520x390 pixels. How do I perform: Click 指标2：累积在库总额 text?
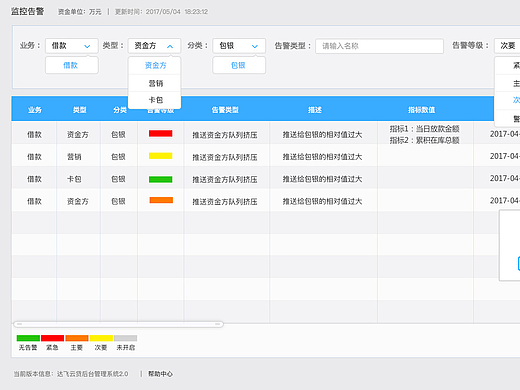click(x=424, y=140)
